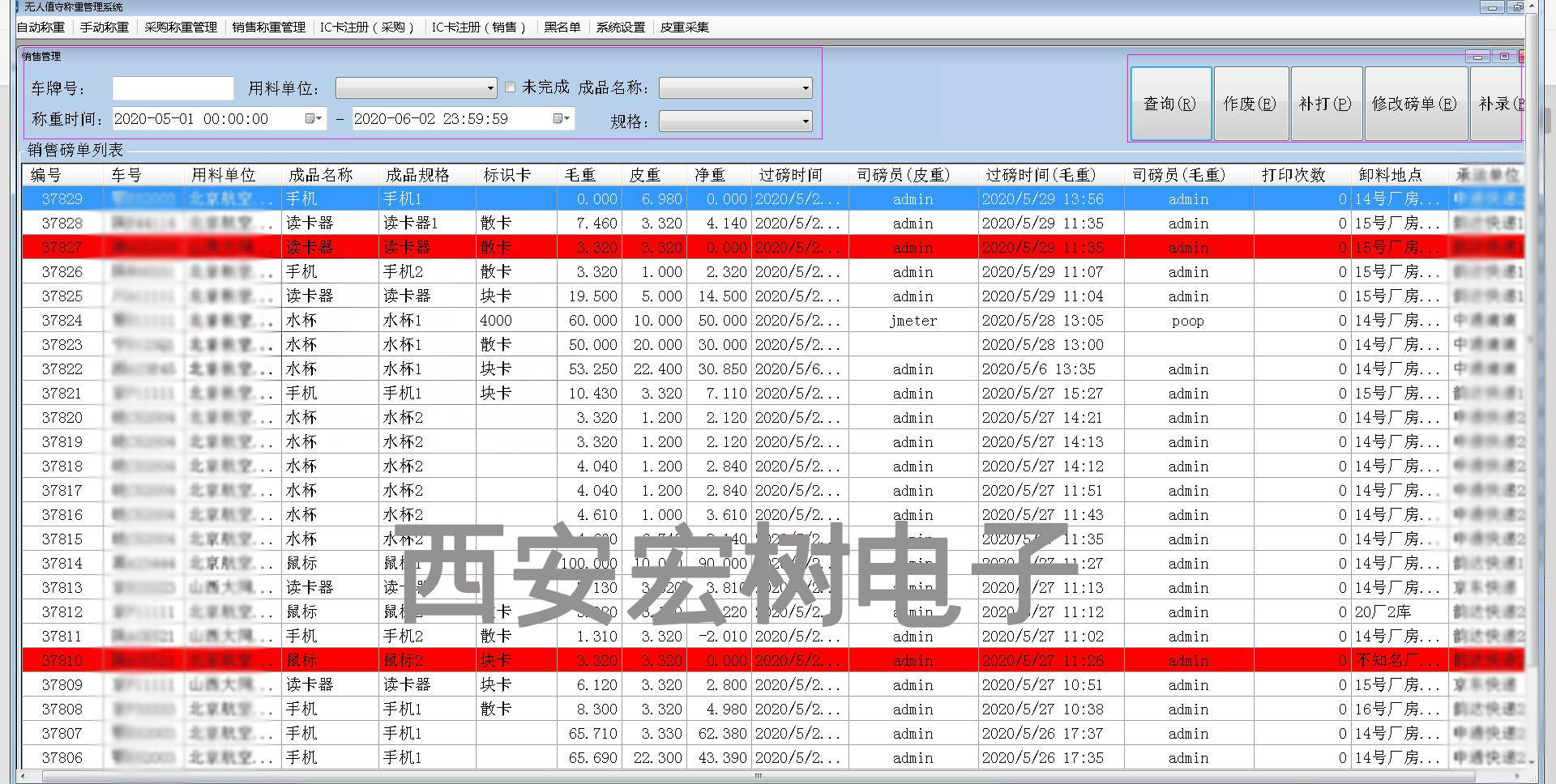Open calendar picker for start date 2020-05-01
The height and width of the screenshot is (784, 1556).
[314, 119]
